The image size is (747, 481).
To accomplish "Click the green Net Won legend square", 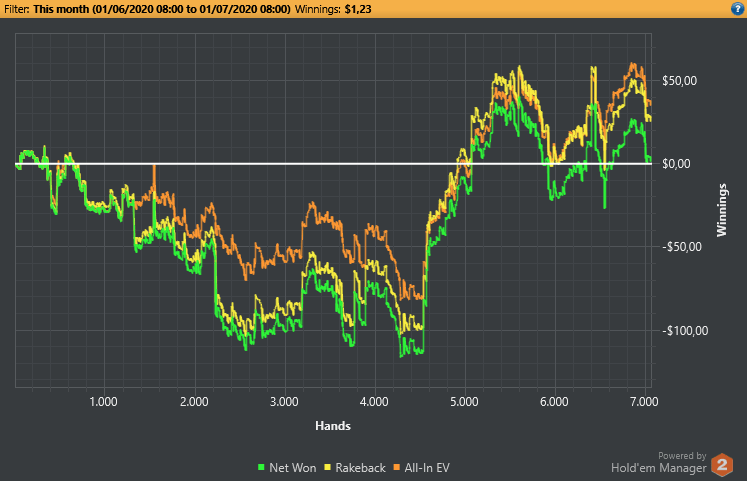I will coord(262,467).
